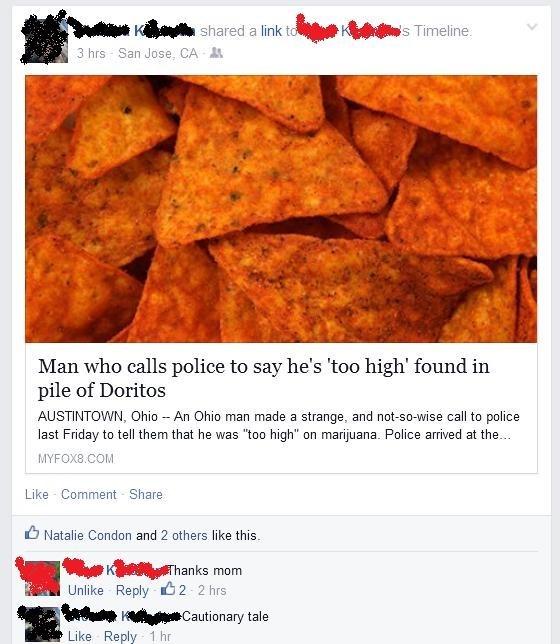Comment on the shared post

click(89, 494)
